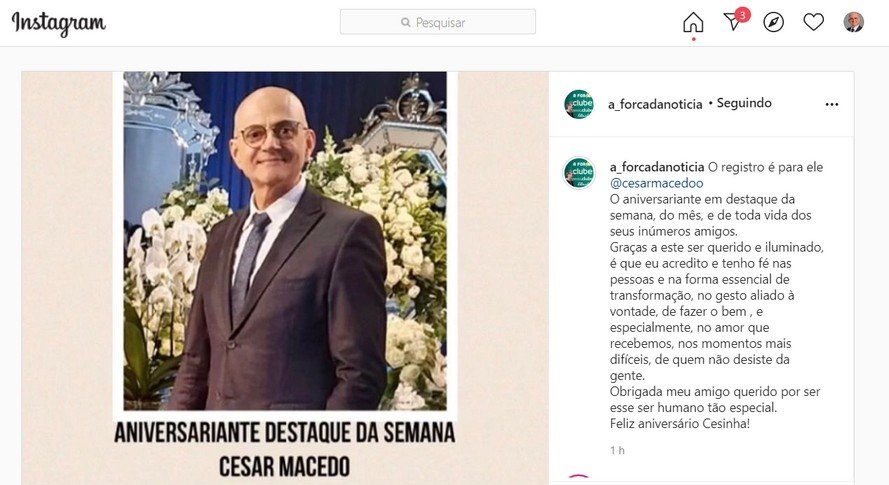Open the a_forcadanoticia profile from the post header
The height and width of the screenshot is (485, 889).
pos(655,104)
